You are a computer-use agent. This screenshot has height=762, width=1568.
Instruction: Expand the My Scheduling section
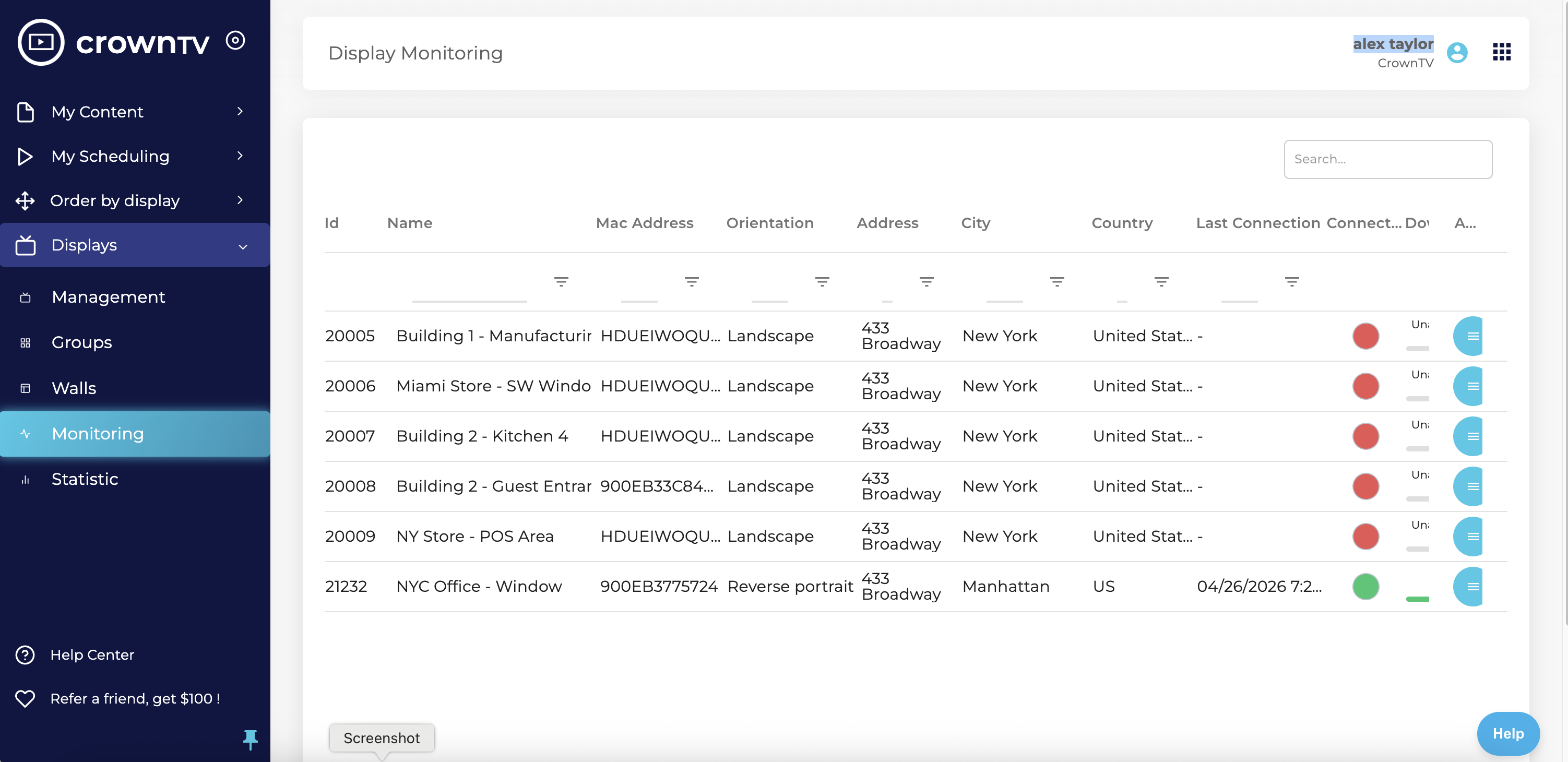click(240, 156)
